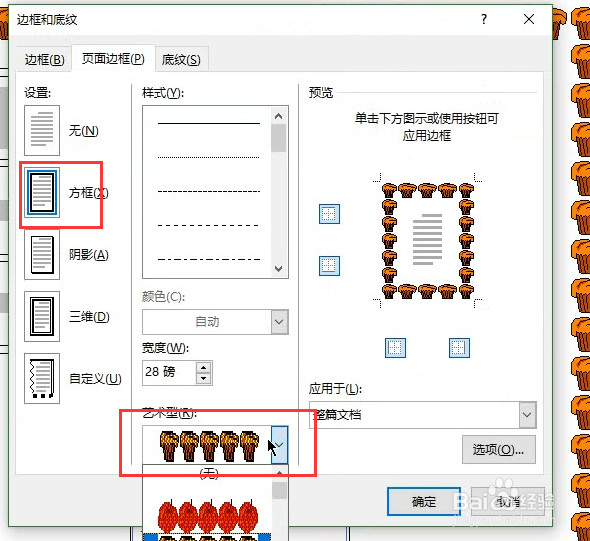Toggle top border button in preview
The width and height of the screenshot is (590, 541).
point(329,214)
